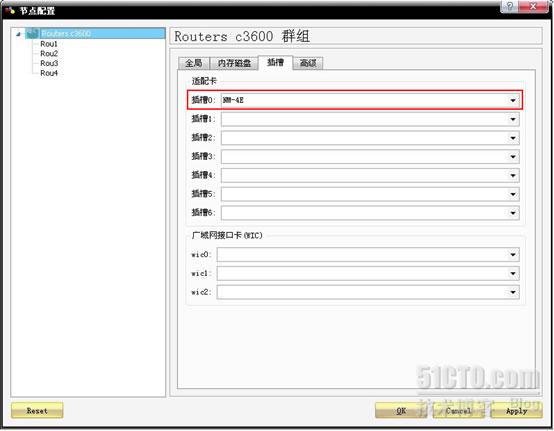
Task: Select Rou2 in the tree
Action: click(49, 54)
